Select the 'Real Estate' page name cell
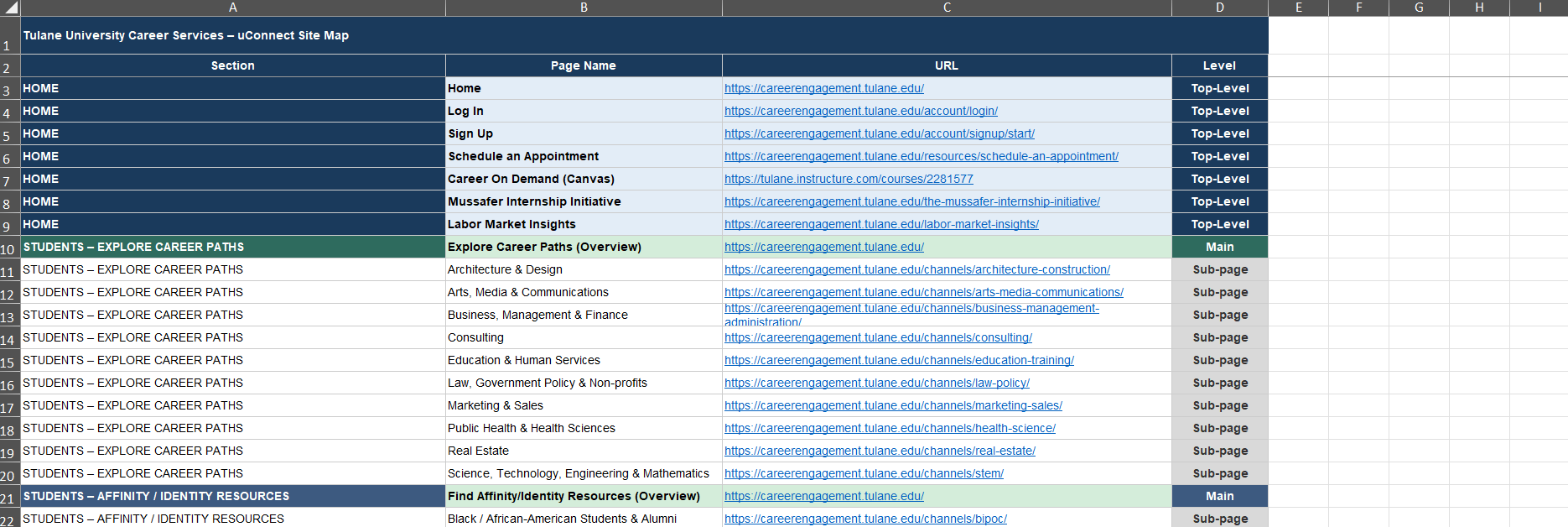This screenshot has width=1568, height=527. tap(584, 451)
